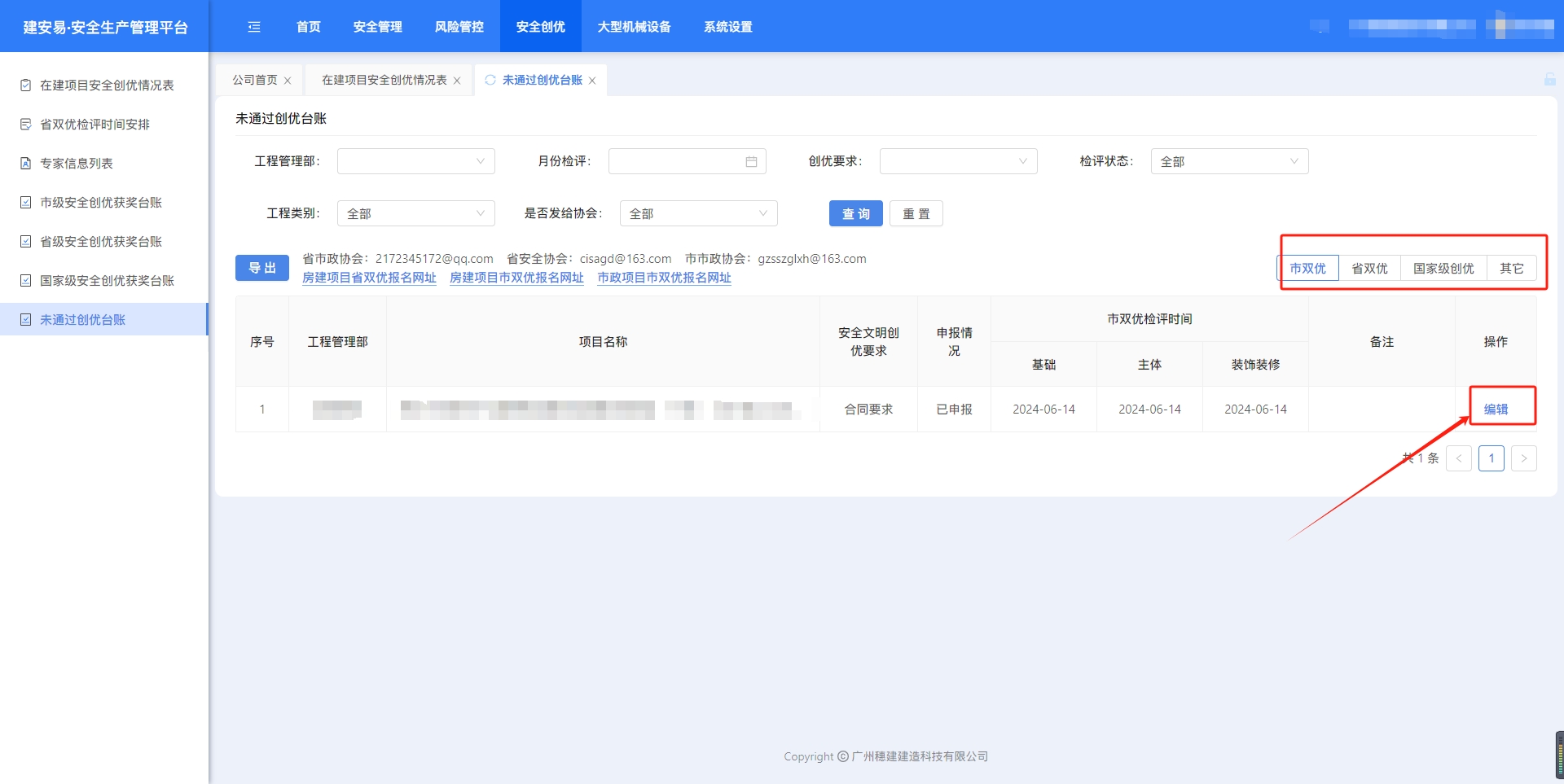1564x784 pixels.
Task: Switch to 省双优 view
Action: 1369,268
